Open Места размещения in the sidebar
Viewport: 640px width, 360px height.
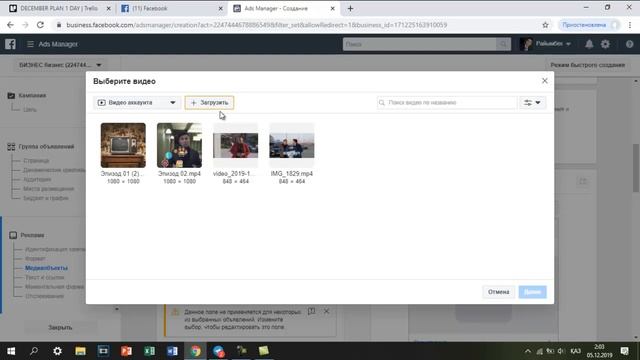[49, 189]
